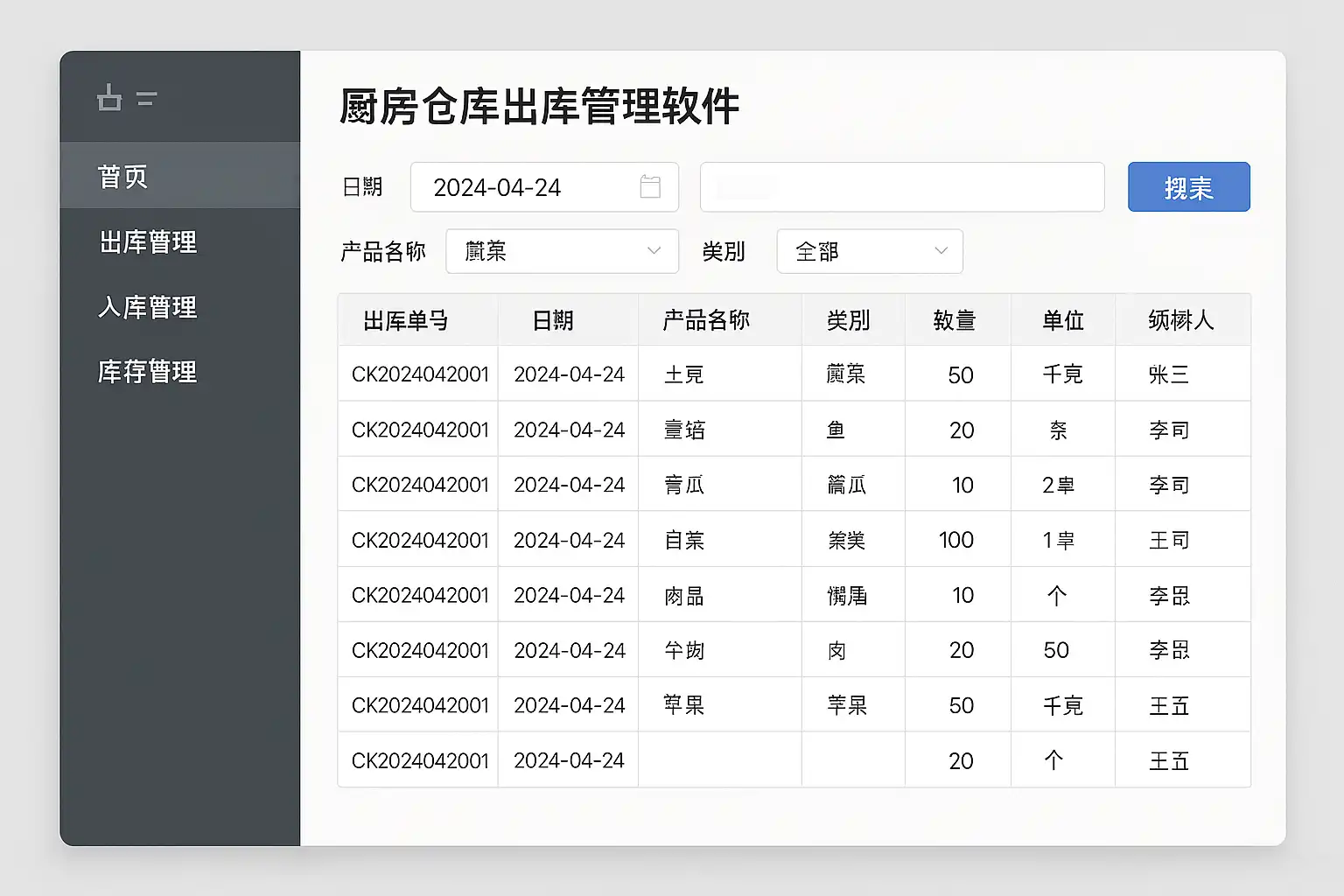Click the 日期 column header in table

tap(553, 320)
